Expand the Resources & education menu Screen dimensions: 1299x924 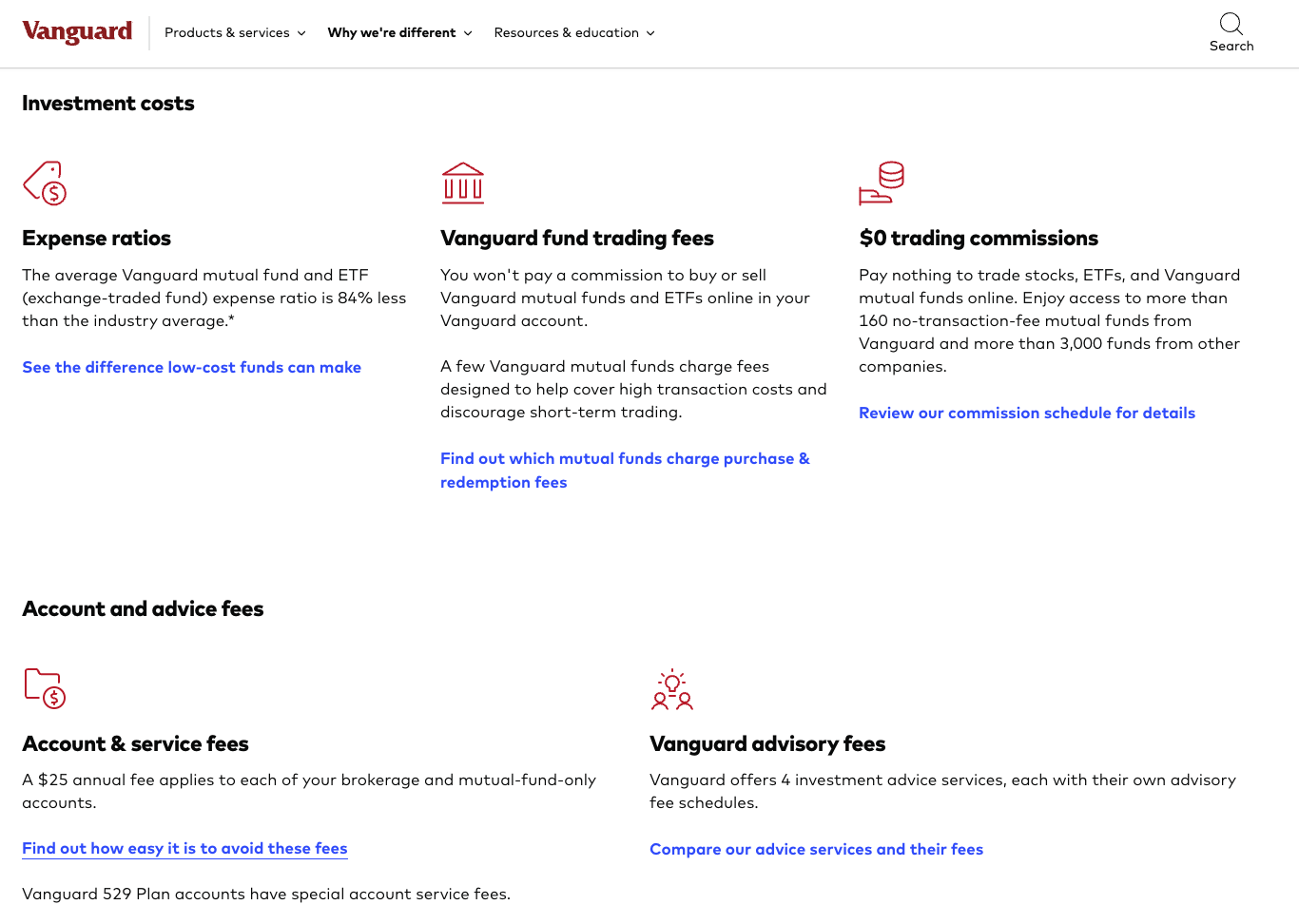pyautogui.click(x=574, y=32)
